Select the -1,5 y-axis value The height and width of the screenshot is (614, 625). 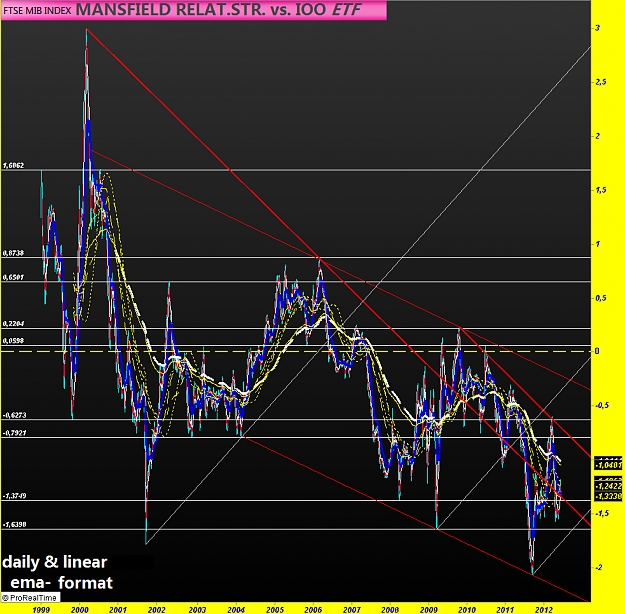click(601, 513)
